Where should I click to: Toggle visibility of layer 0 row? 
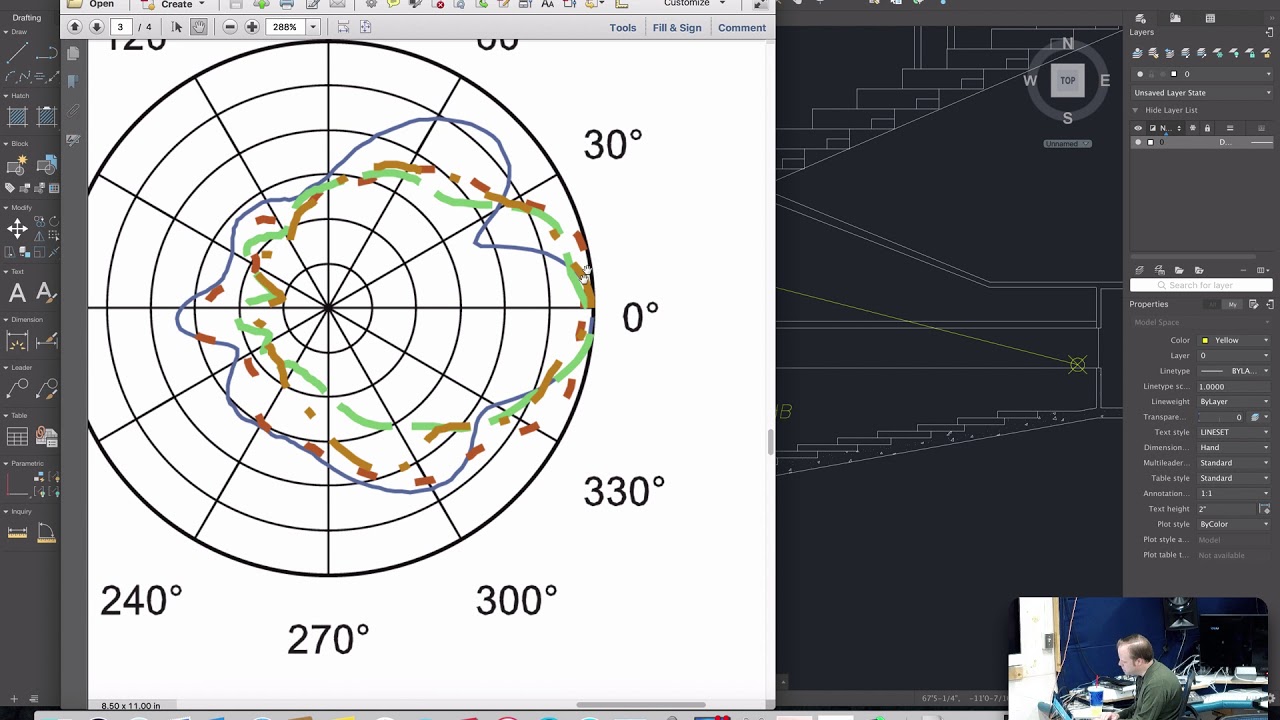1138,142
